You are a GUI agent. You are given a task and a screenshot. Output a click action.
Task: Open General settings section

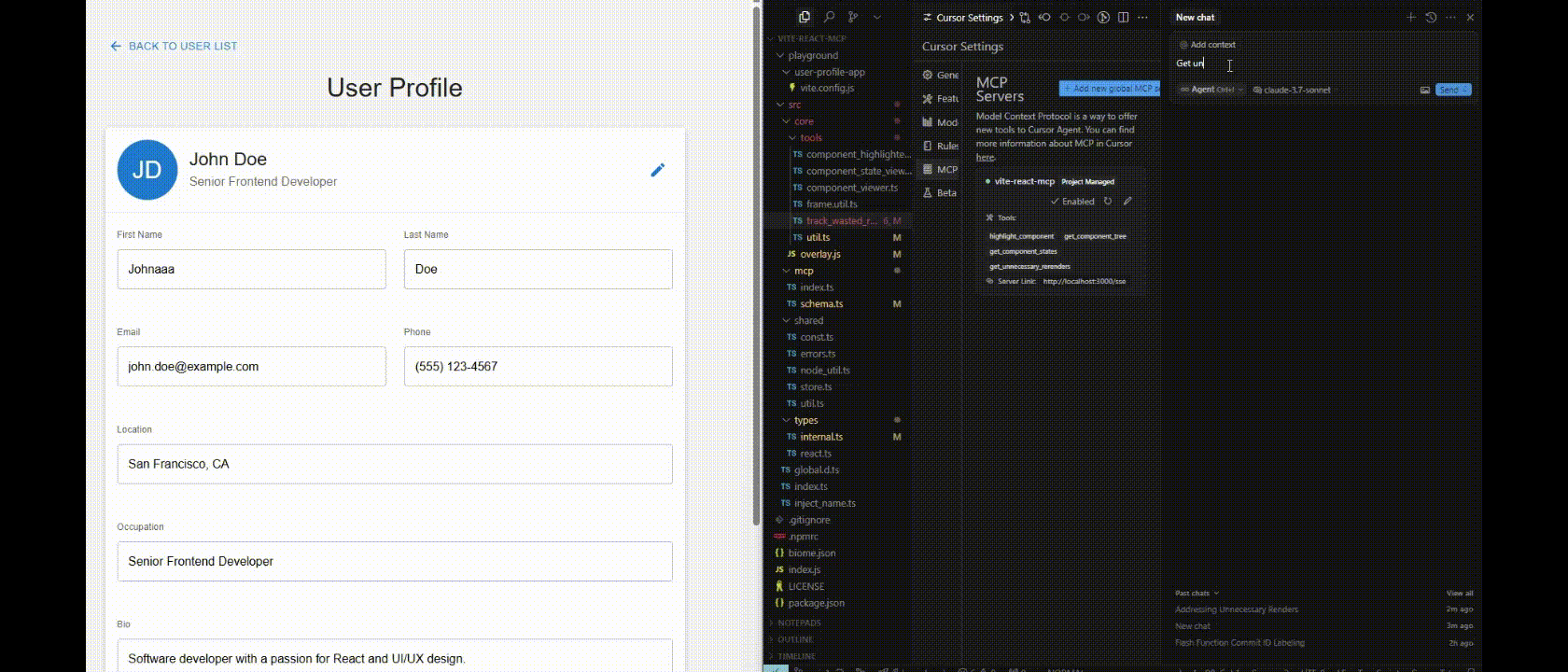(x=940, y=75)
